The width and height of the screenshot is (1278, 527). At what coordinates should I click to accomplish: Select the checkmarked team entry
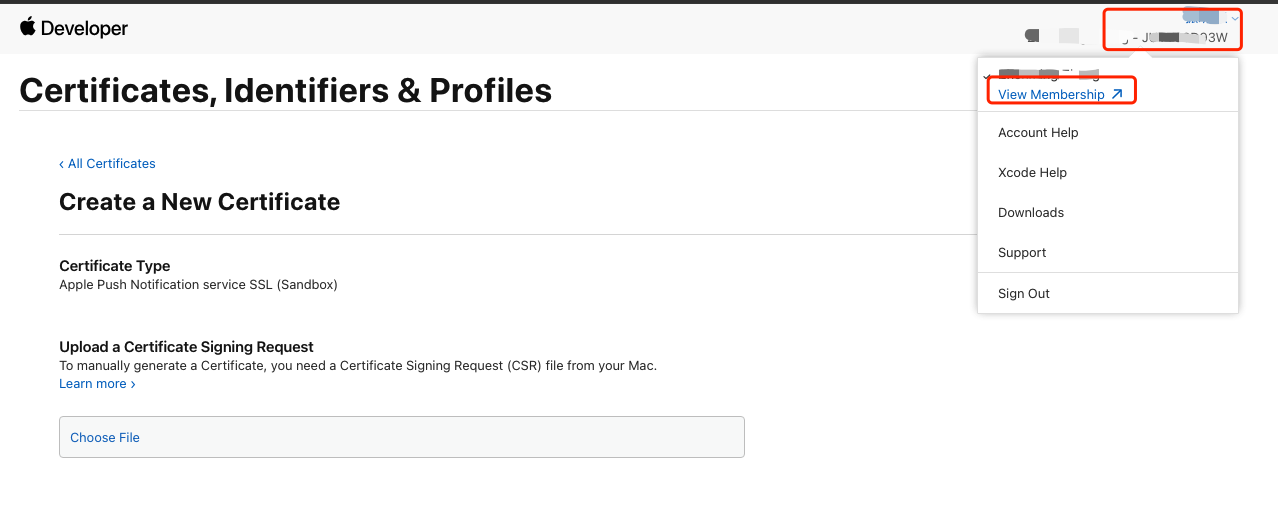[x=1043, y=74]
